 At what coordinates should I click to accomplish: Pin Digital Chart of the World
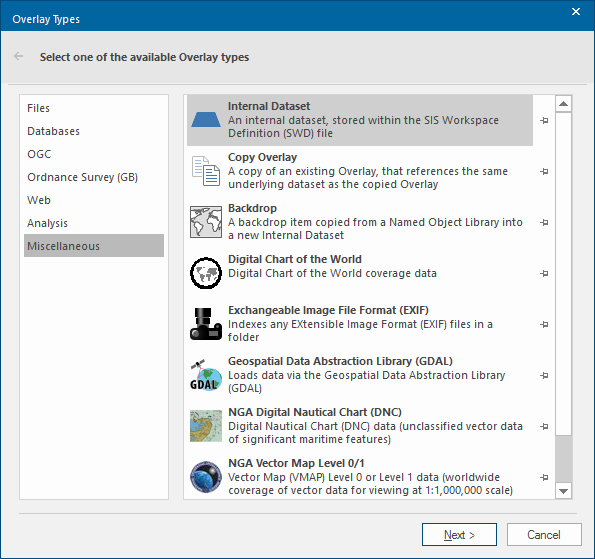pos(544,273)
